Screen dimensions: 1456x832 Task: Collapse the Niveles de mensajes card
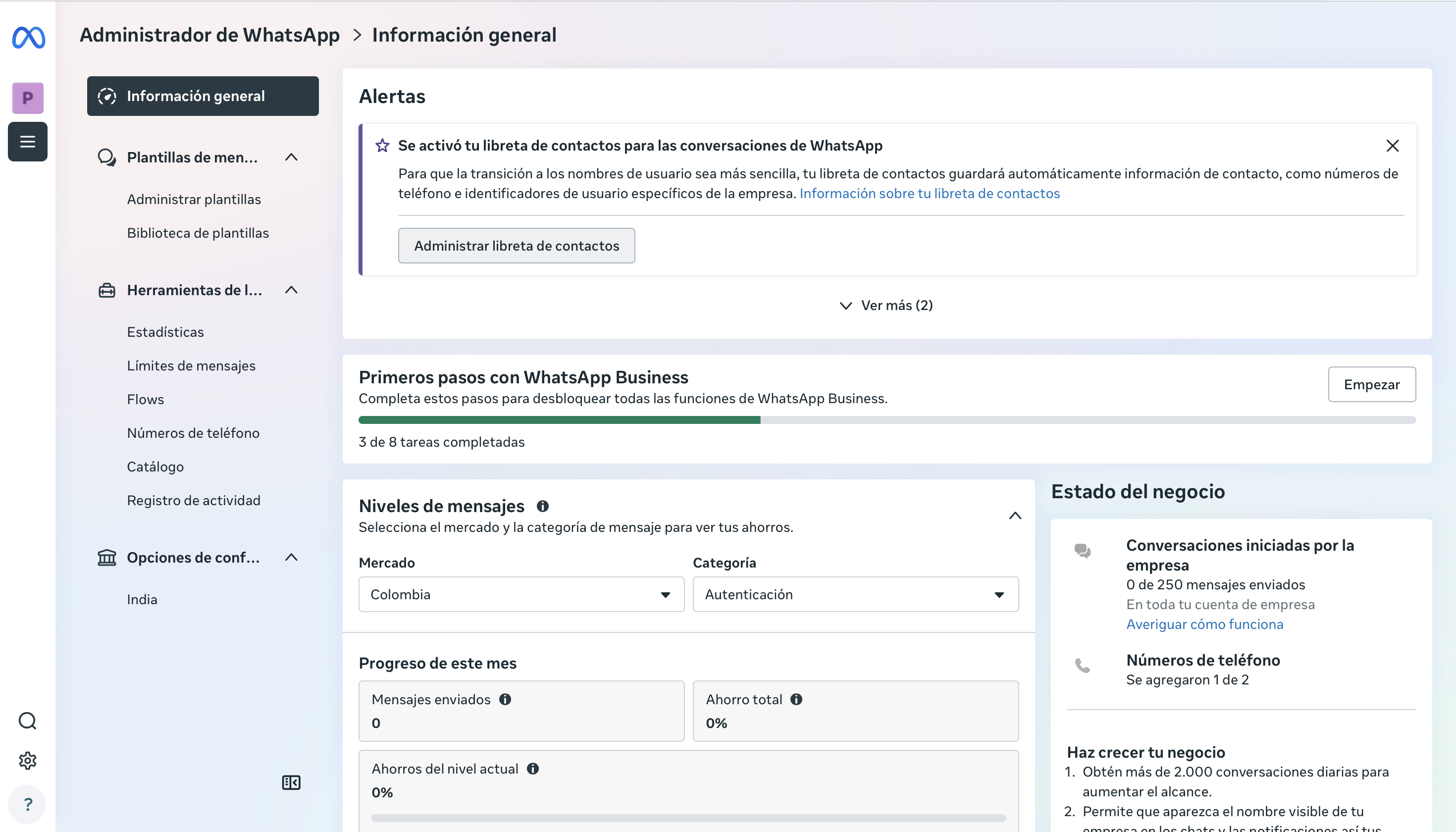(1015, 516)
